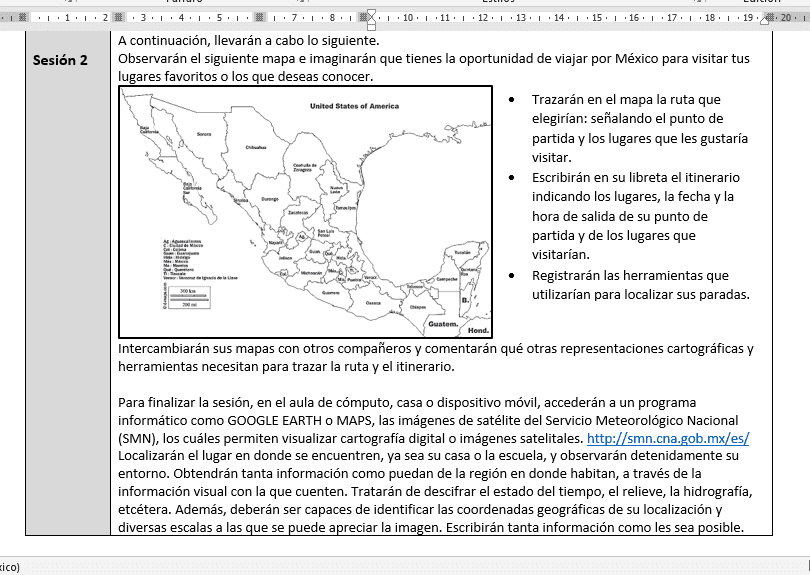The height and width of the screenshot is (575, 810).
Task: Click the line starting "Intercambiarán sus mapas"
Action: (x=435, y=349)
